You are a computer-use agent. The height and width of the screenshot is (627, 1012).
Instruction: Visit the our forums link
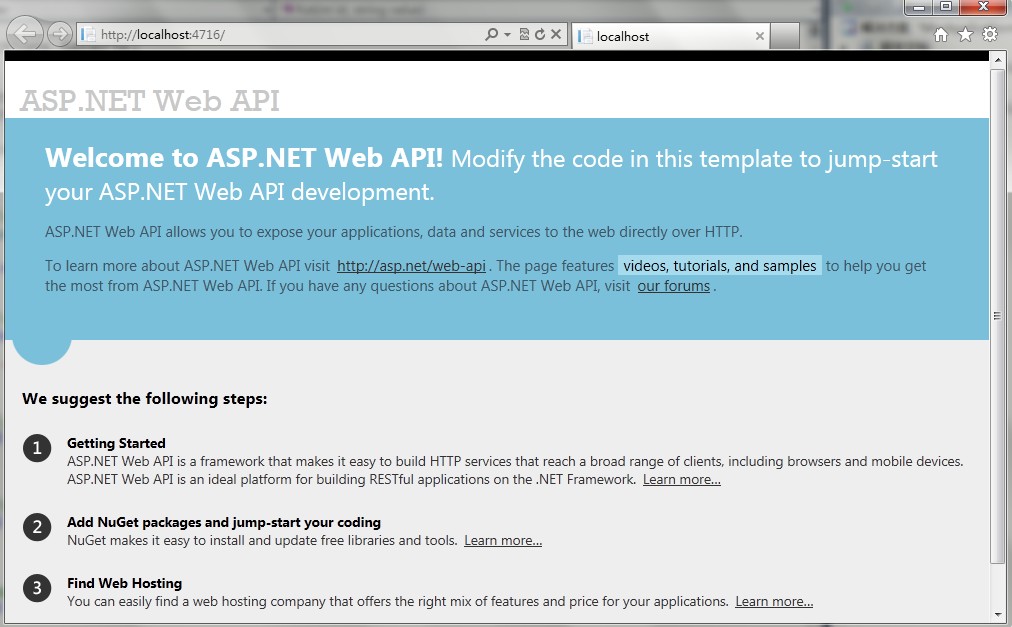pos(674,286)
